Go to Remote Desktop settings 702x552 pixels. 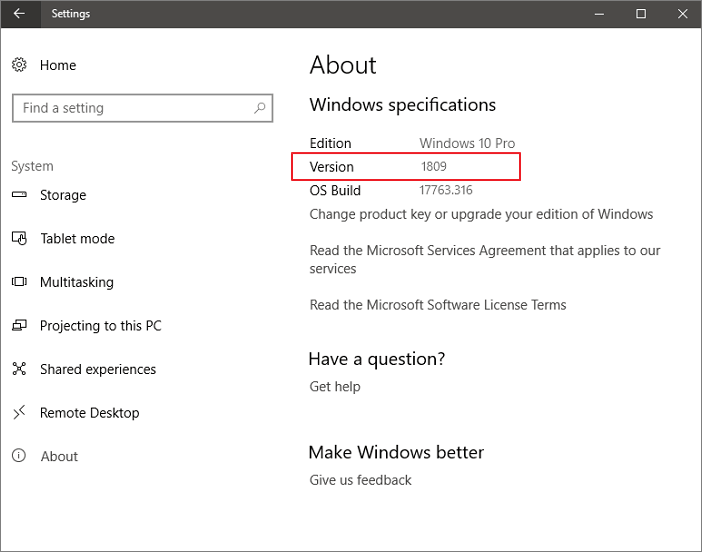[89, 413]
